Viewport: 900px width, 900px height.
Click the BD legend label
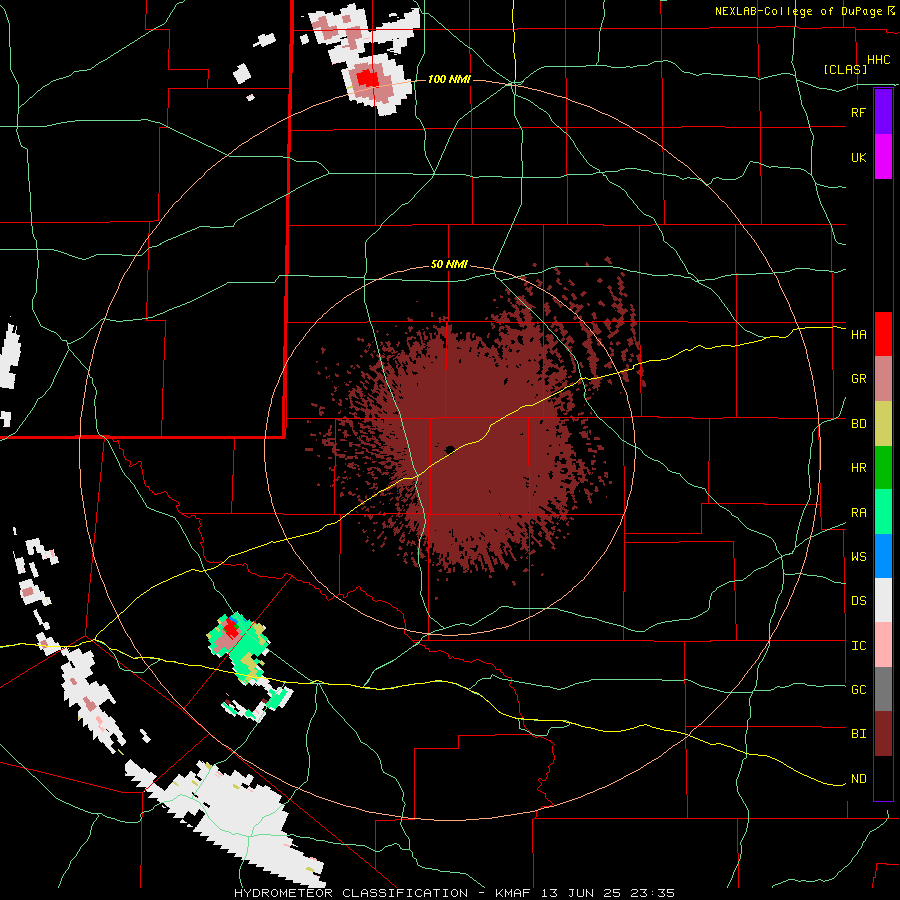pos(859,424)
